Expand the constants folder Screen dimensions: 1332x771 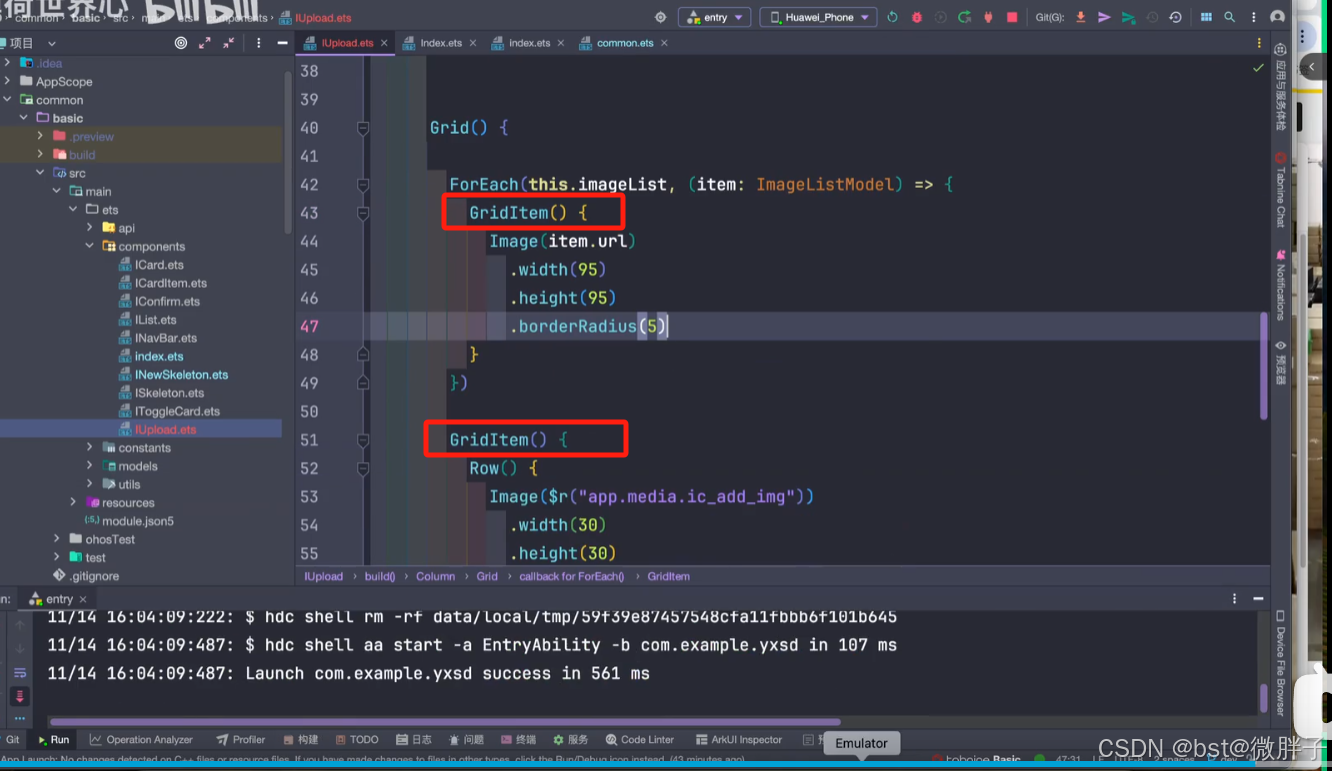90,447
